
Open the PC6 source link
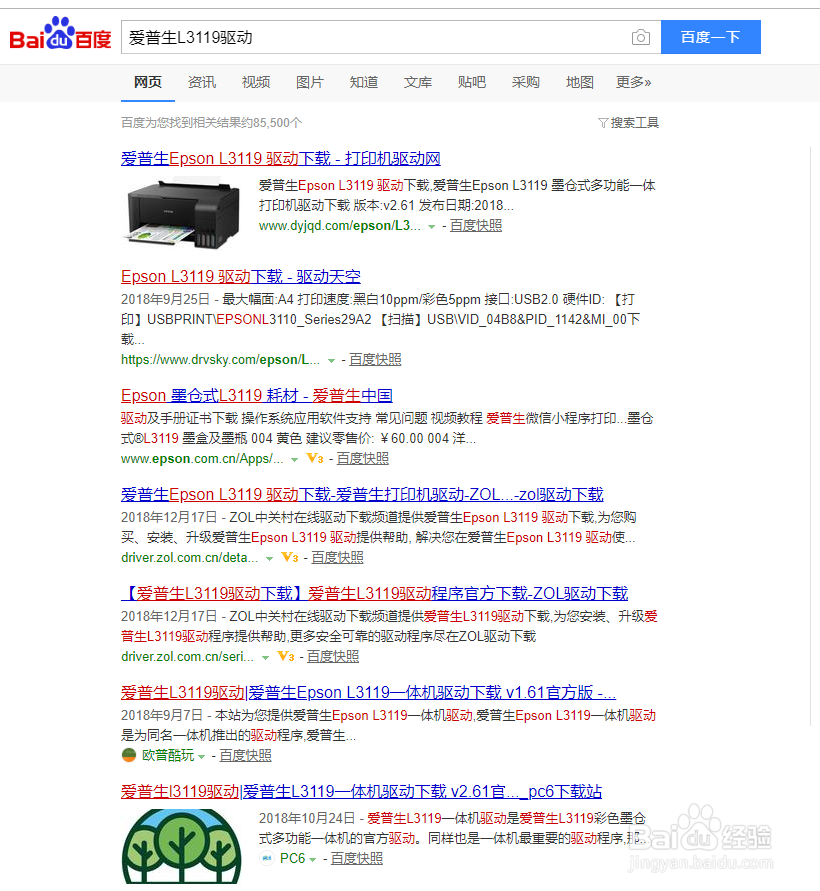[x=293, y=859]
